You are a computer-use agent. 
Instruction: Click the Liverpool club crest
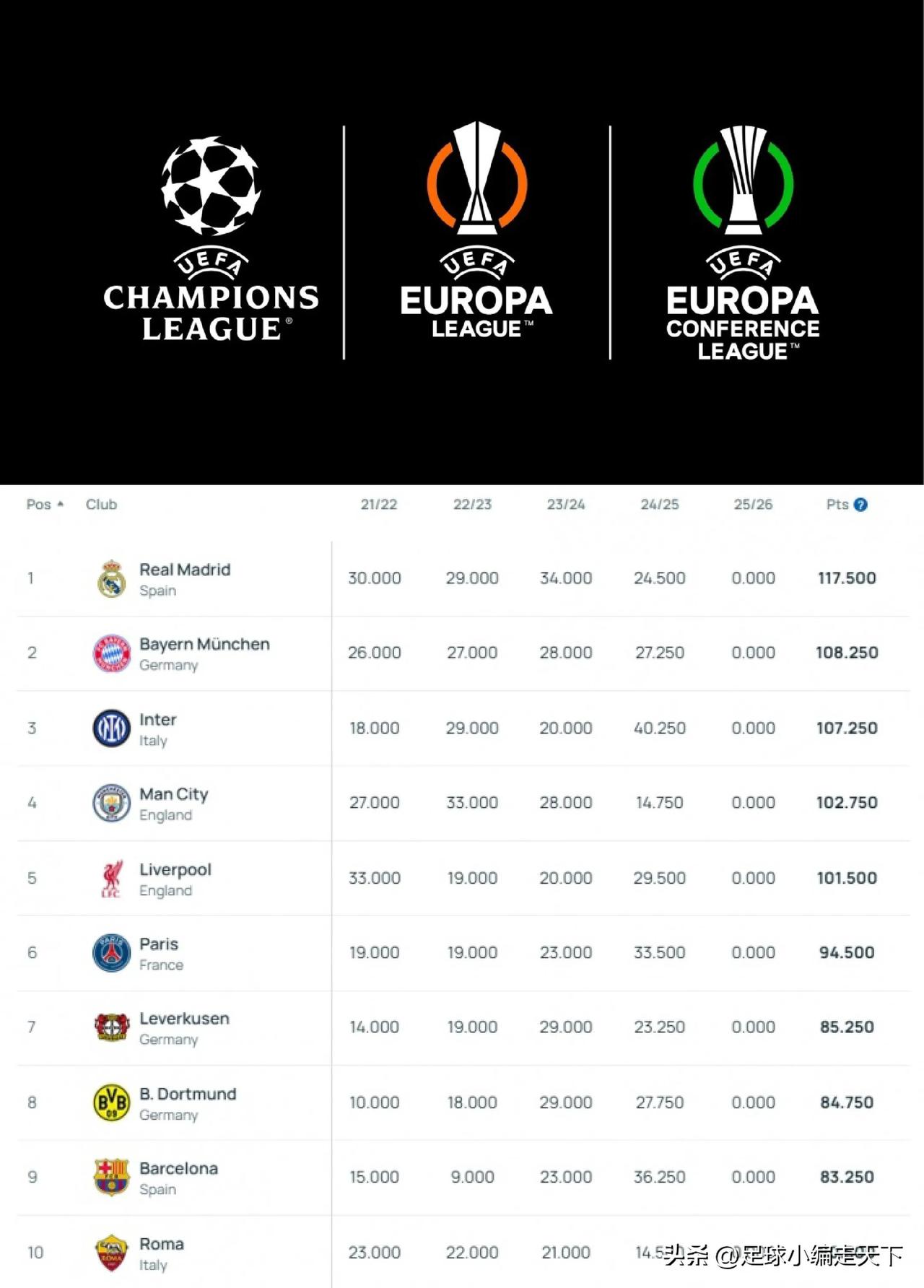tap(112, 878)
